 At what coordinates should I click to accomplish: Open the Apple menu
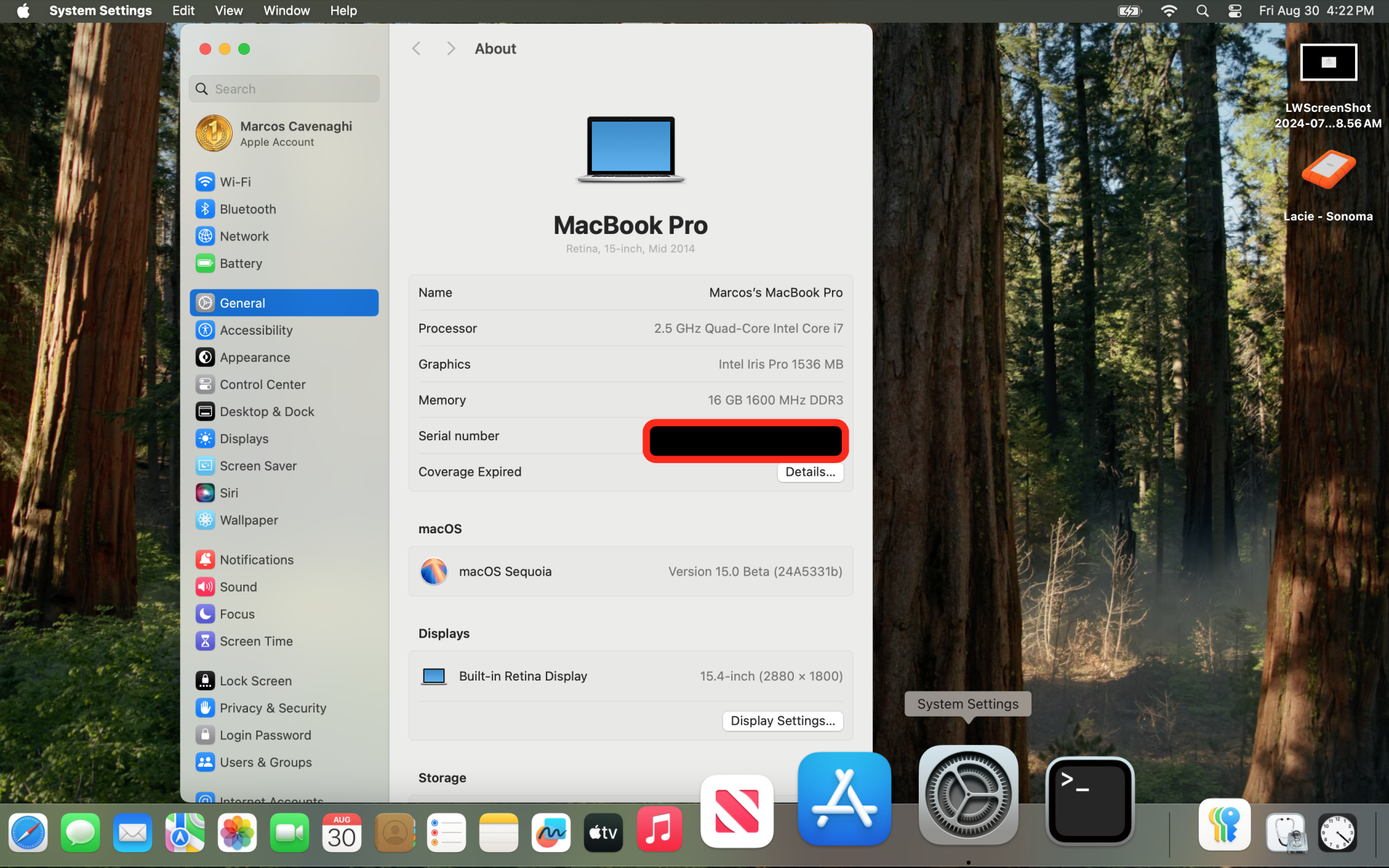(x=23, y=10)
